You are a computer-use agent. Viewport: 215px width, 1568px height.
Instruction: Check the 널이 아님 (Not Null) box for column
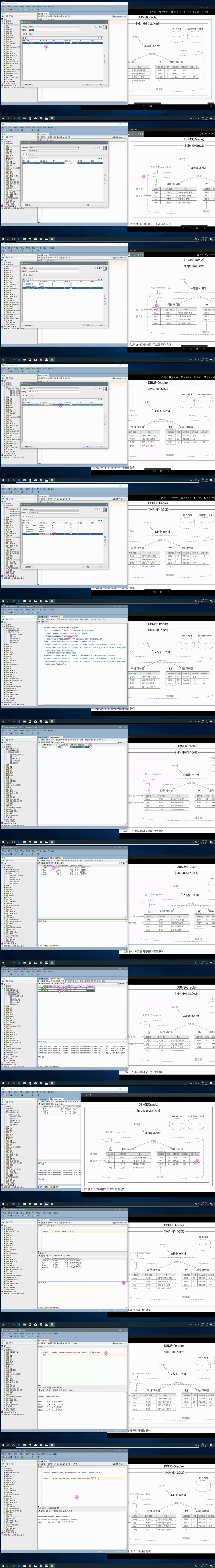(x=71, y=43)
